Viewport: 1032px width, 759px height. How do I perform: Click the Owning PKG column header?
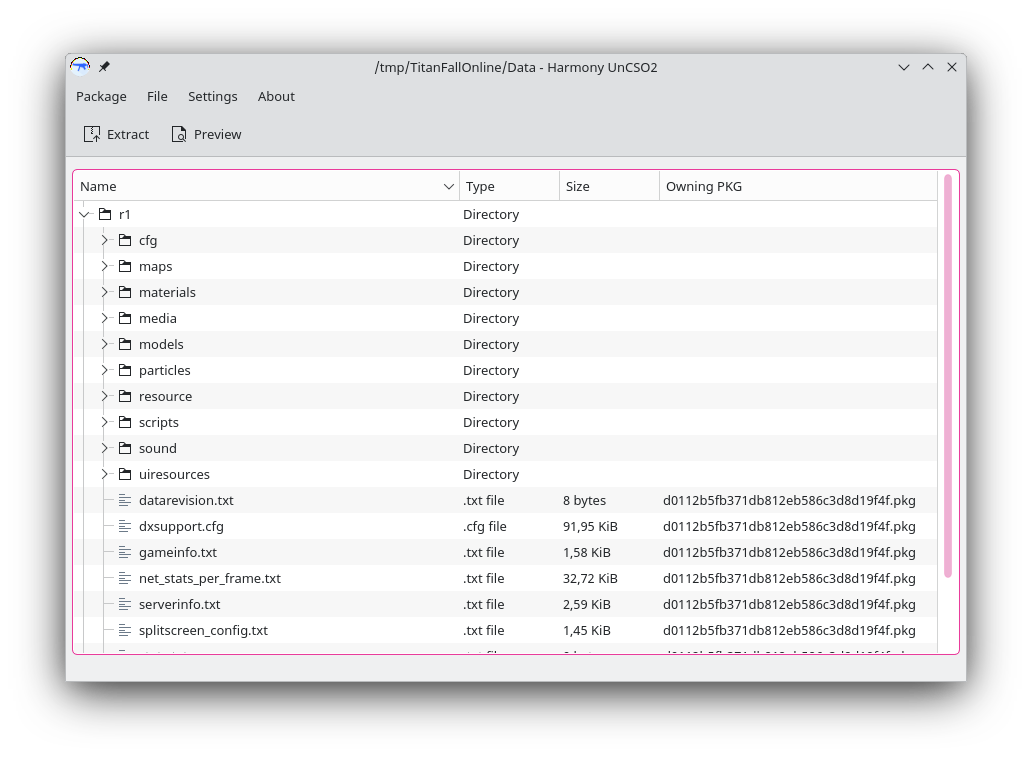click(798, 186)
